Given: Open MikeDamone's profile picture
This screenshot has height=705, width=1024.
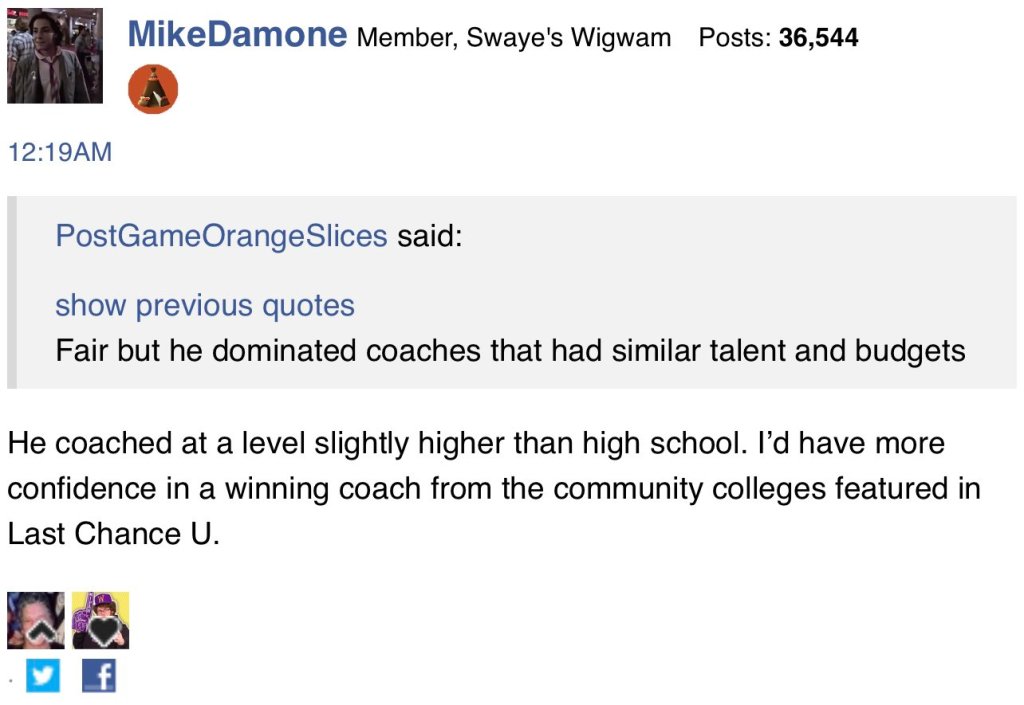Looking at the screenshot, I should click(55, 56).
